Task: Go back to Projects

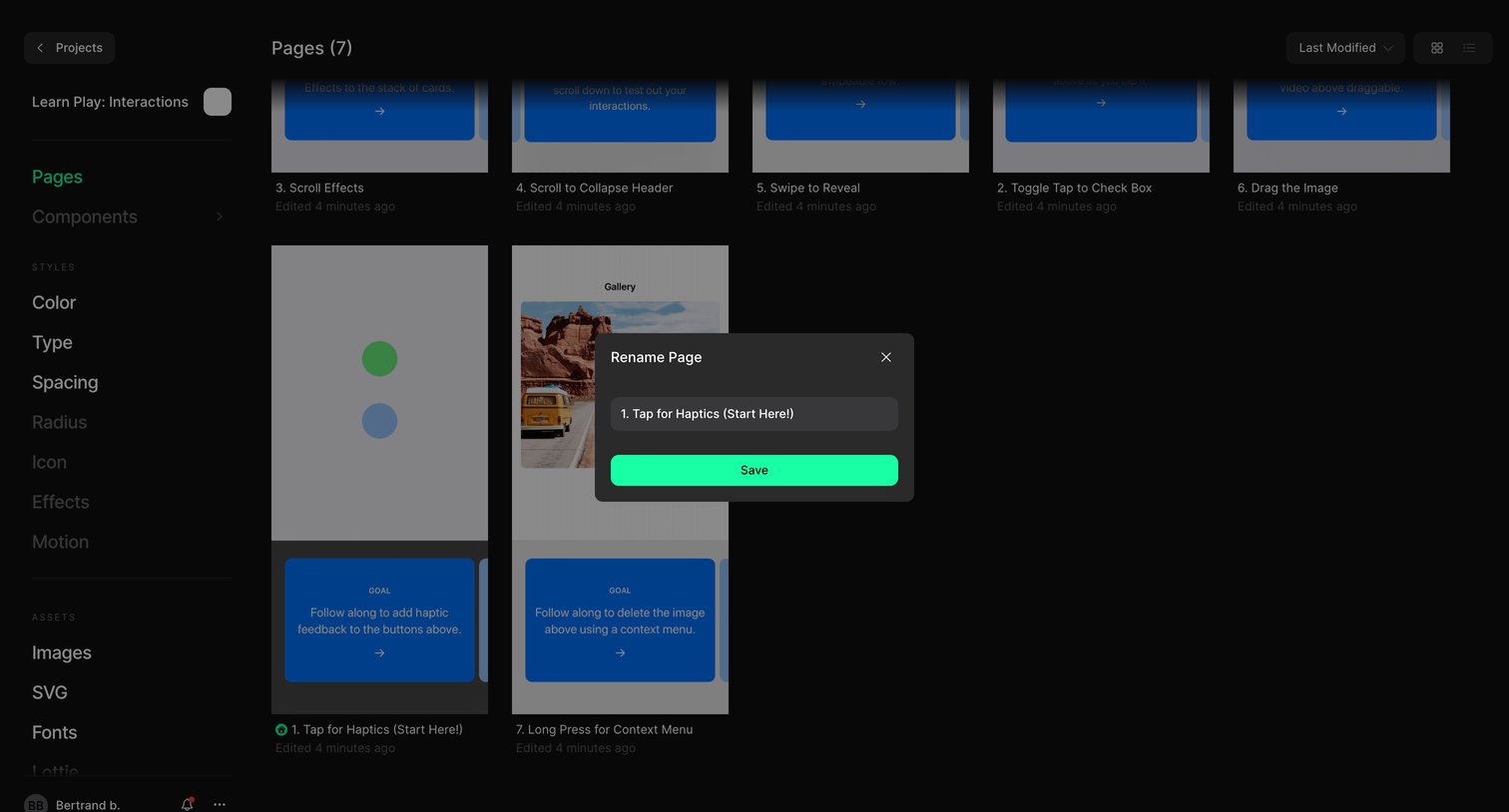Action: pos(69,48)
